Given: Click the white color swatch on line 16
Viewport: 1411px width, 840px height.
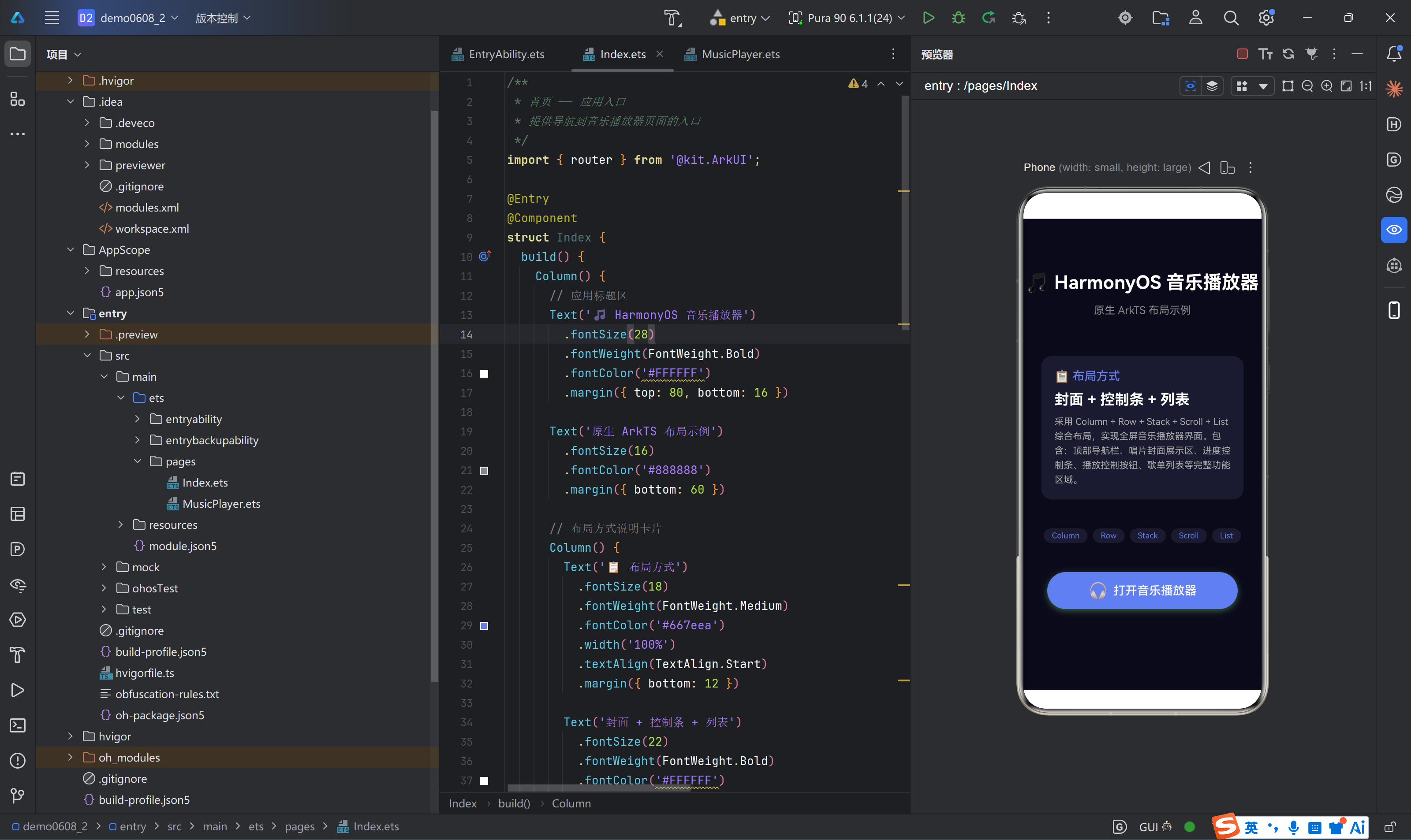Looking at the screenshot, I should 484,374.
